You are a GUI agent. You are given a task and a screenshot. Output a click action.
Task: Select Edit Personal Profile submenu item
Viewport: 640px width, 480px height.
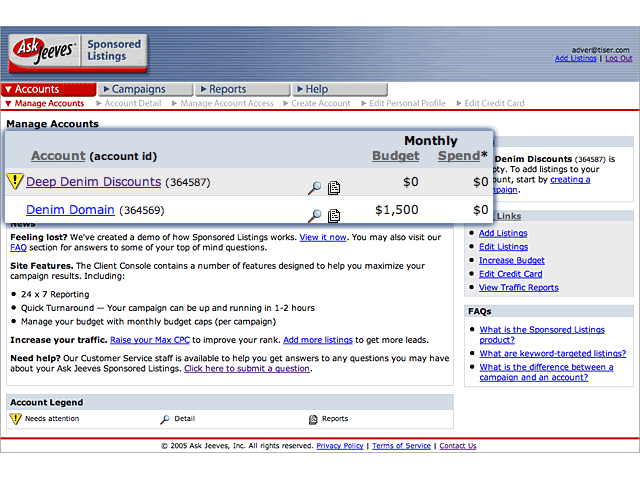click(x=407, y=103)
